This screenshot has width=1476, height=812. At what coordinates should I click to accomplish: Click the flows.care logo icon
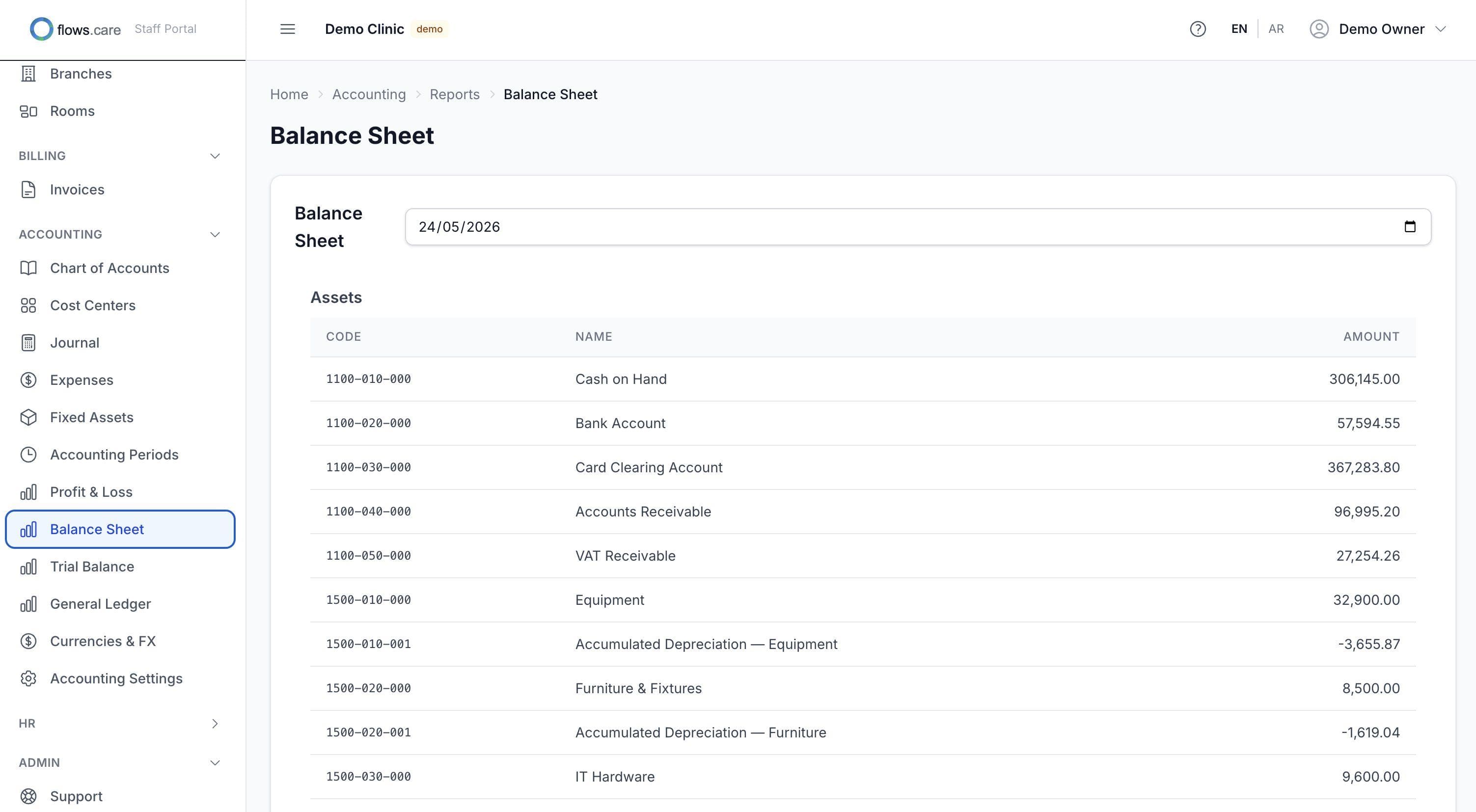(41, 29)
